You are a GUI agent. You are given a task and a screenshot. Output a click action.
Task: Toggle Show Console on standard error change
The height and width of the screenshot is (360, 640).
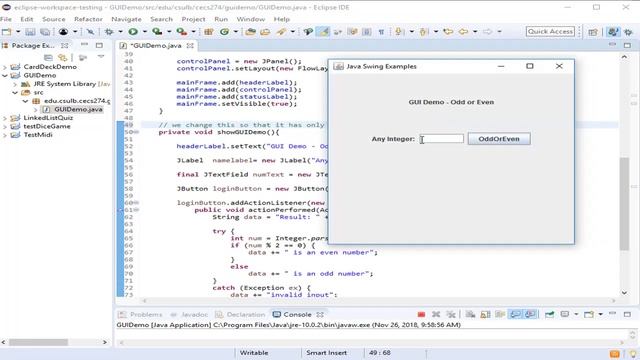[x=530, y=314]
